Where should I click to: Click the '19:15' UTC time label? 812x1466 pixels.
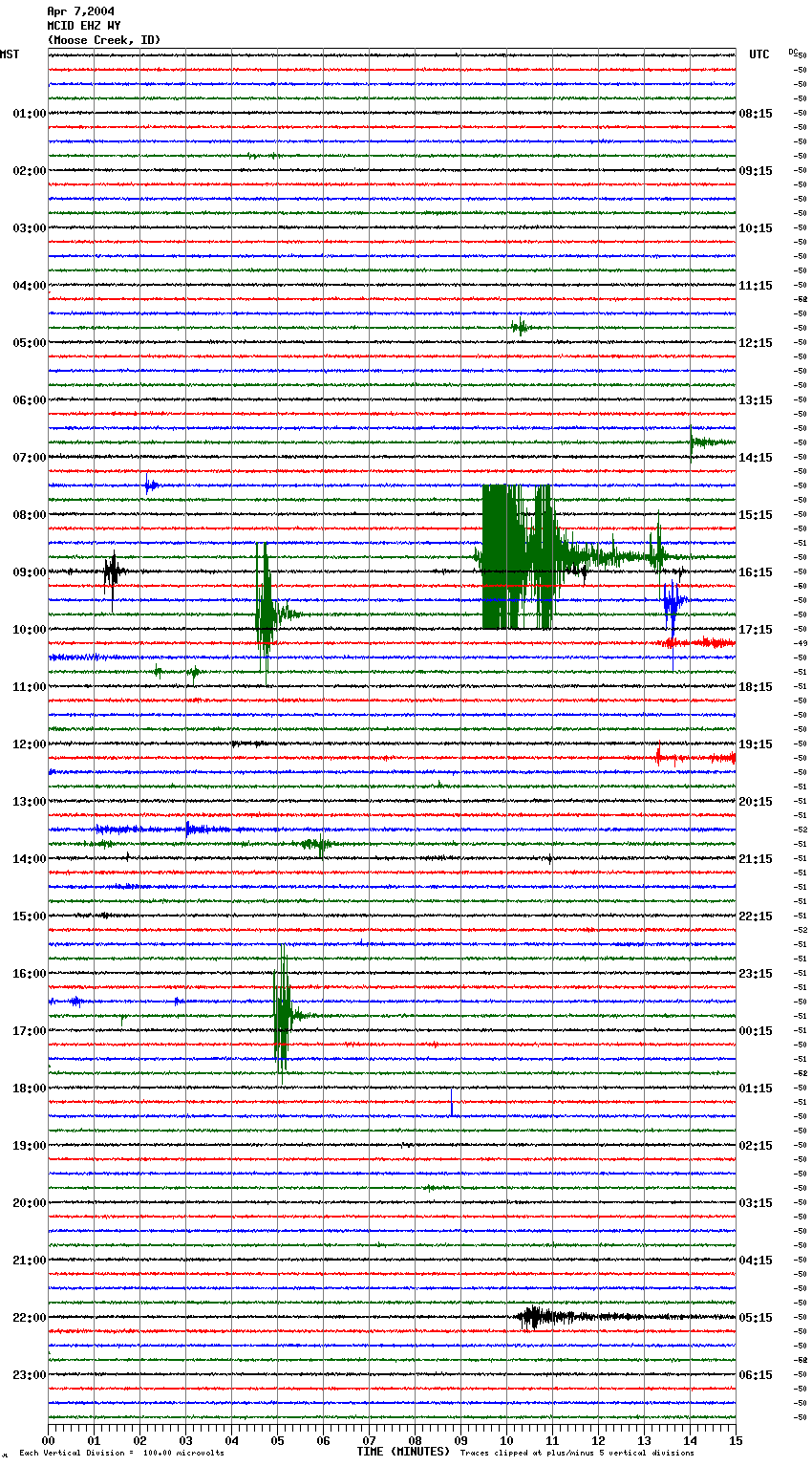pos(756,744)
